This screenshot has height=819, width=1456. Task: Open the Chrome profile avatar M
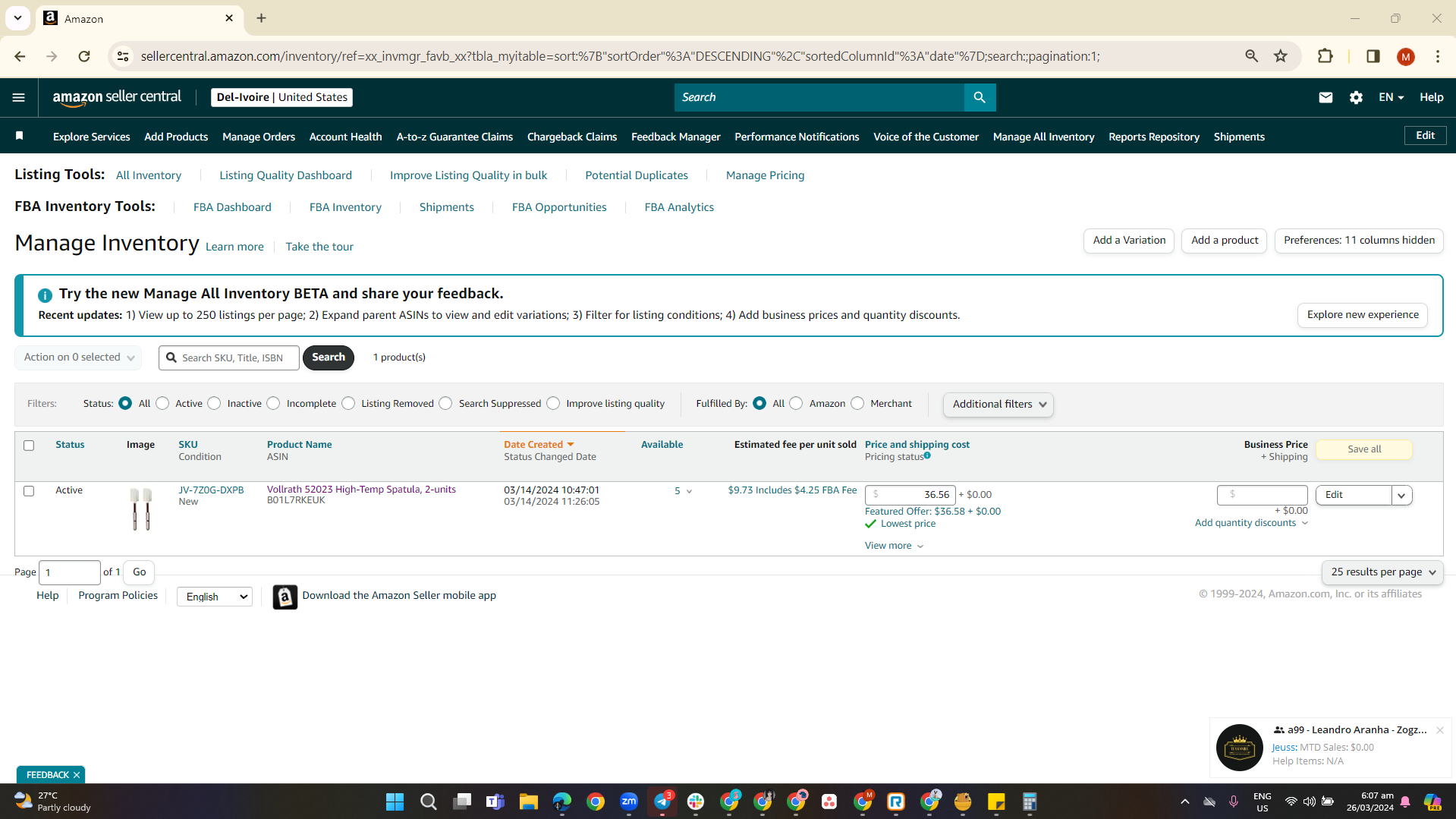coord(1405,56)
